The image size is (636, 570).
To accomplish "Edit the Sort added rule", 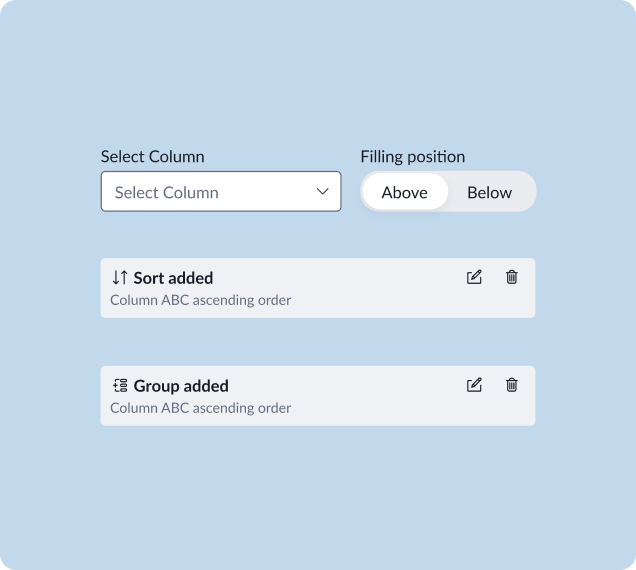I will pyautogui.click(x=474, y=277).
